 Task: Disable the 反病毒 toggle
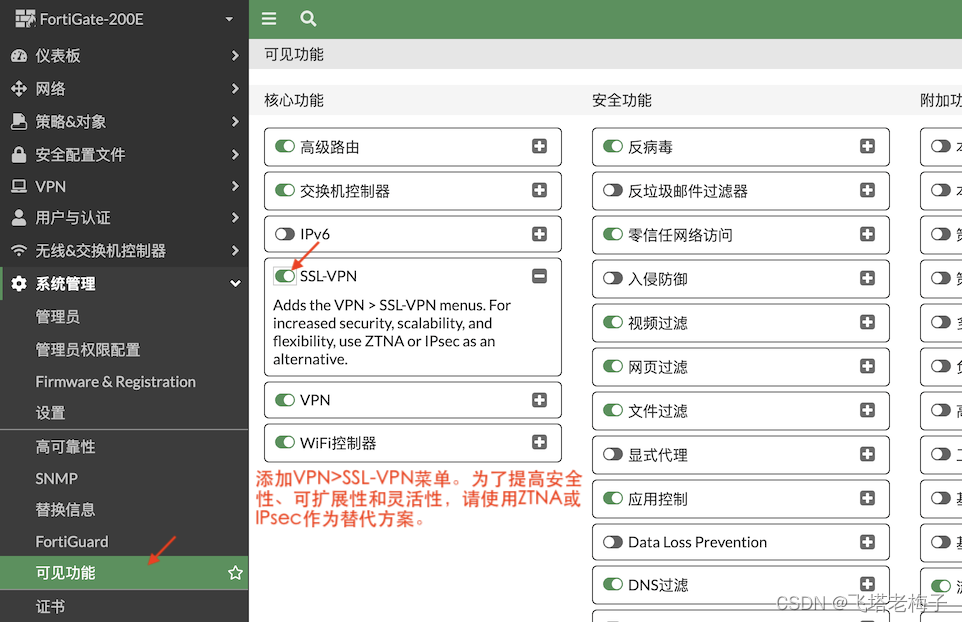point(613,147)
